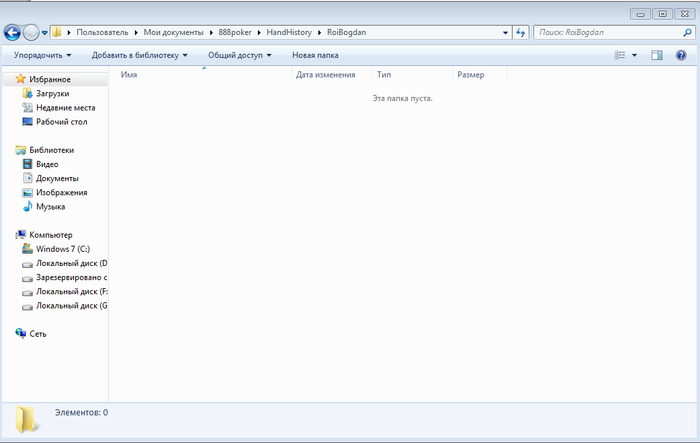Sort by Дата изменения column
The height and width of the screenshot is (443, 700).
point(332,75)
